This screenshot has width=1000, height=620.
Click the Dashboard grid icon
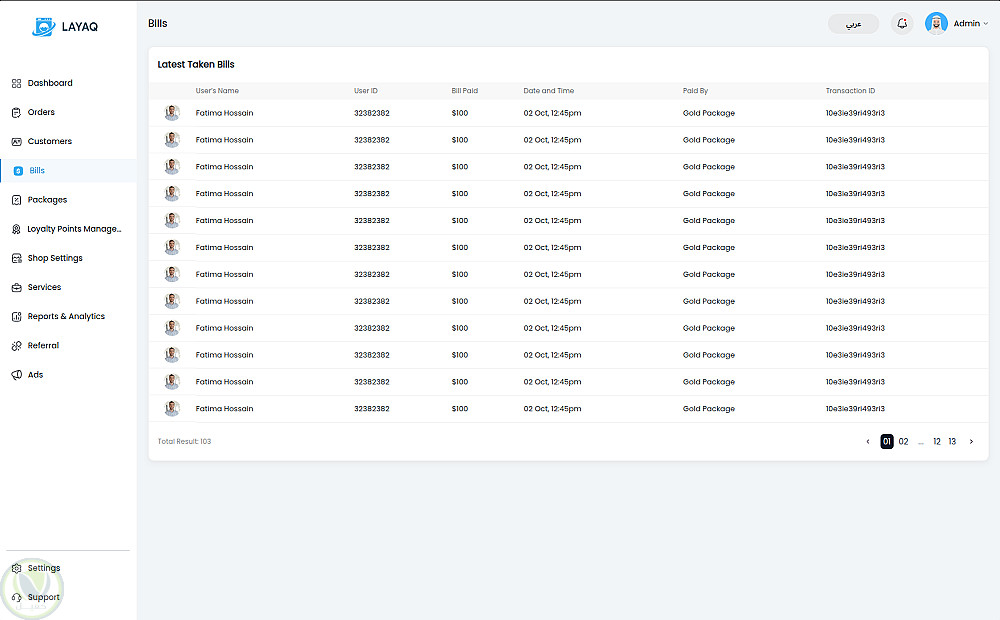point(17,83)
